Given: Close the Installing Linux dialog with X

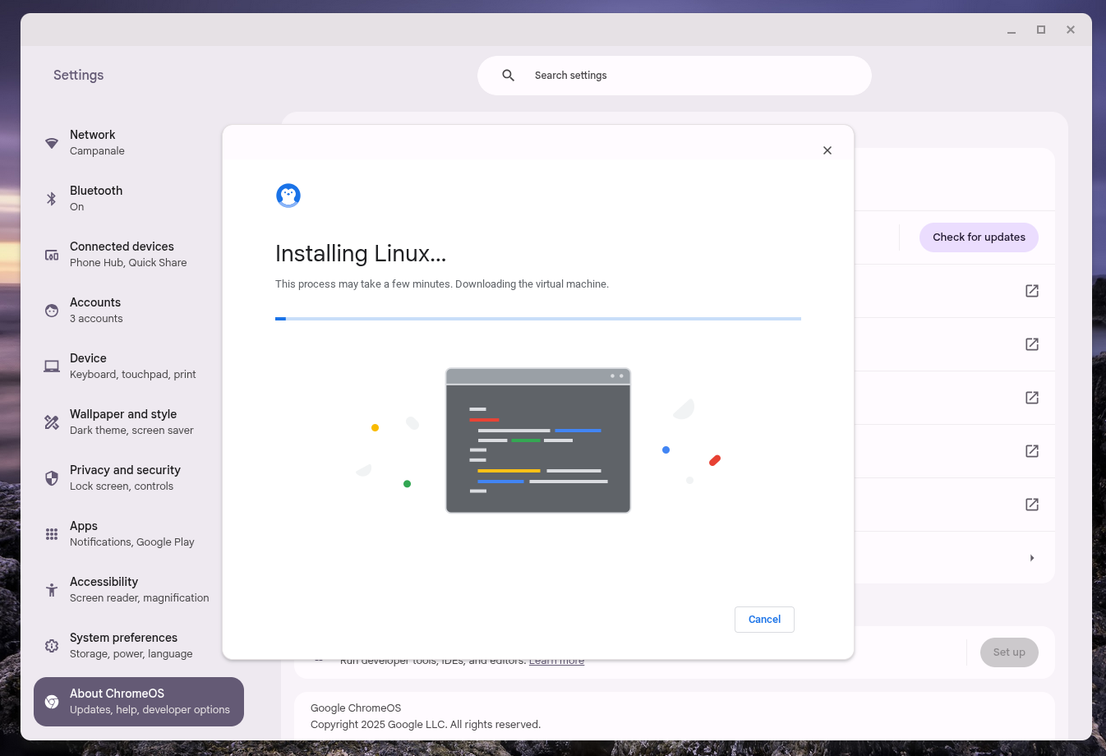Looking at the screenshot, I should 827,150.
